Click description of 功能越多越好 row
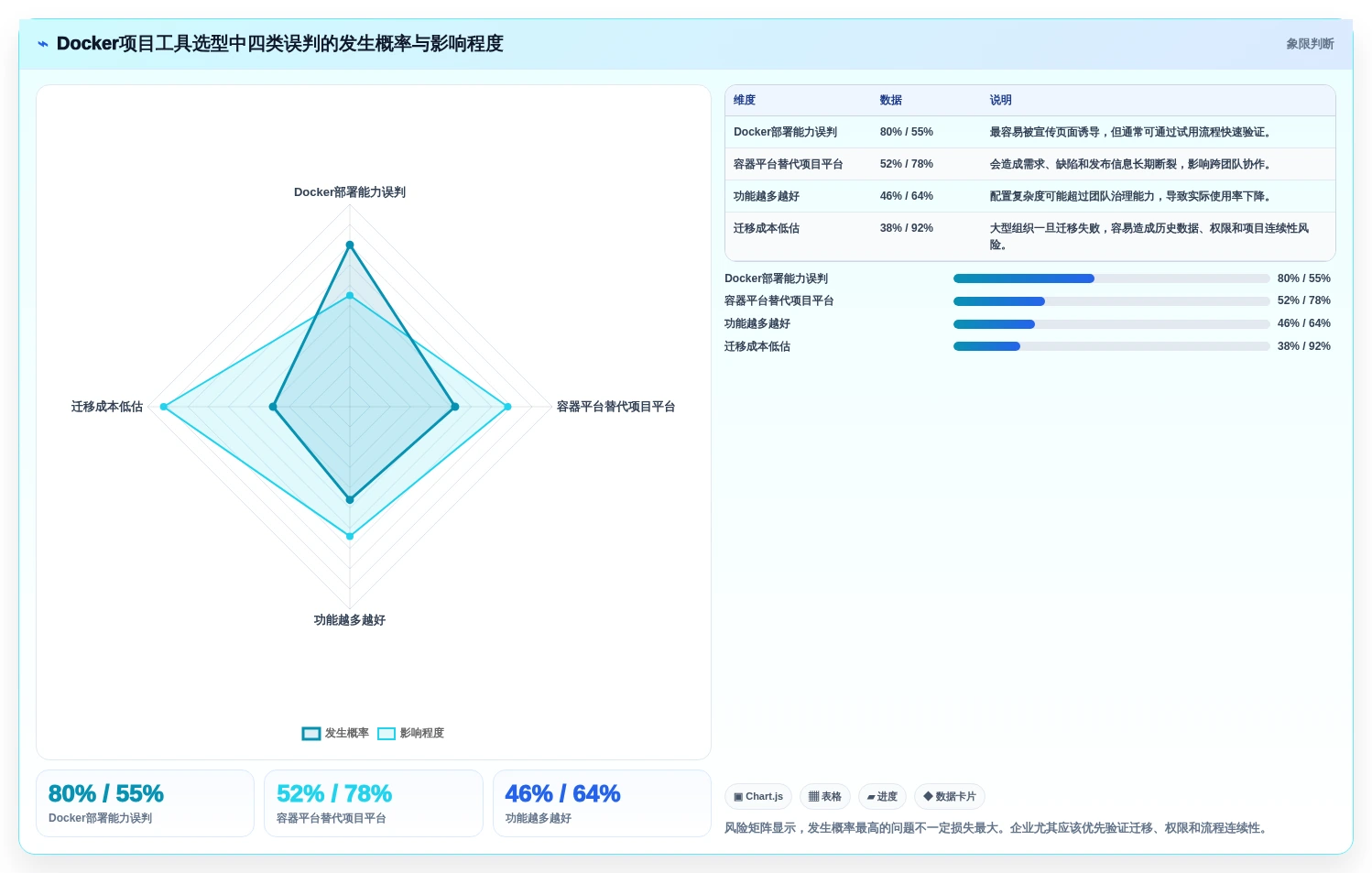Viewport: 1372px width, 873px height. [x=1132, y=196]
